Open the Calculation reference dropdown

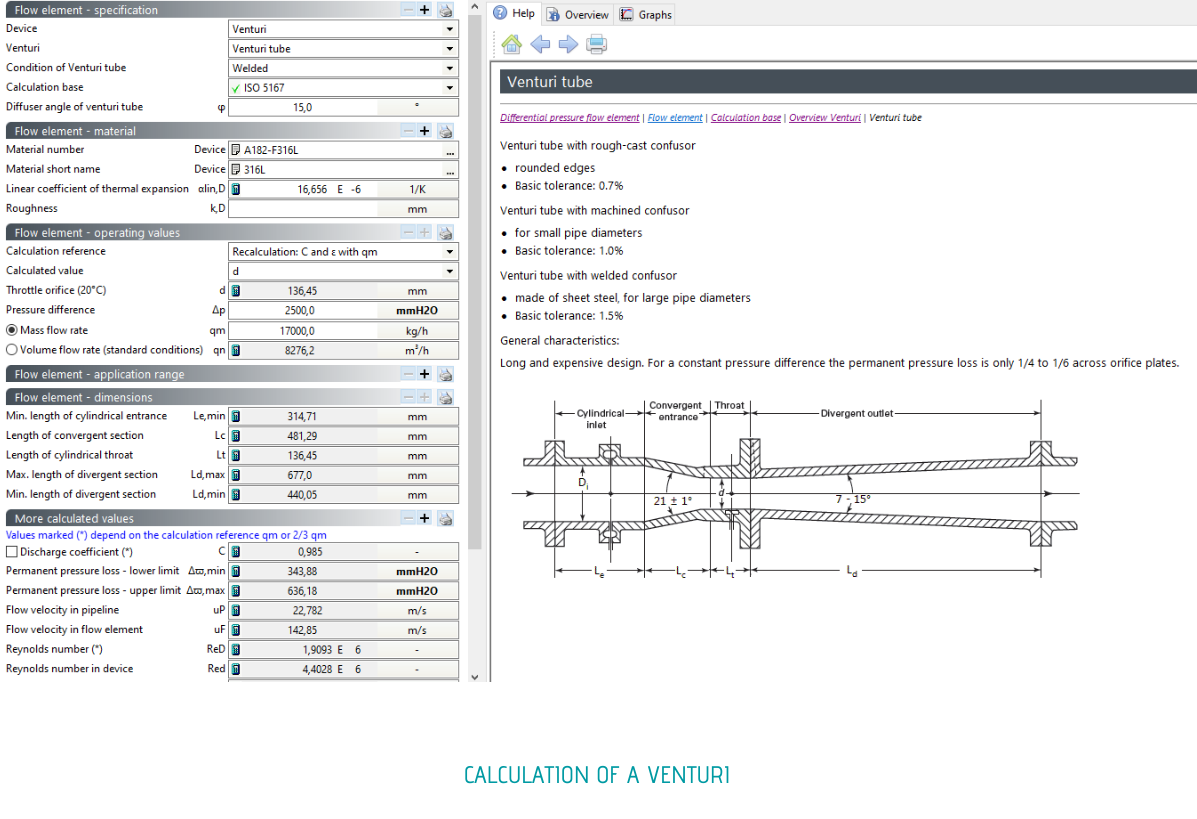pos(450,252)
